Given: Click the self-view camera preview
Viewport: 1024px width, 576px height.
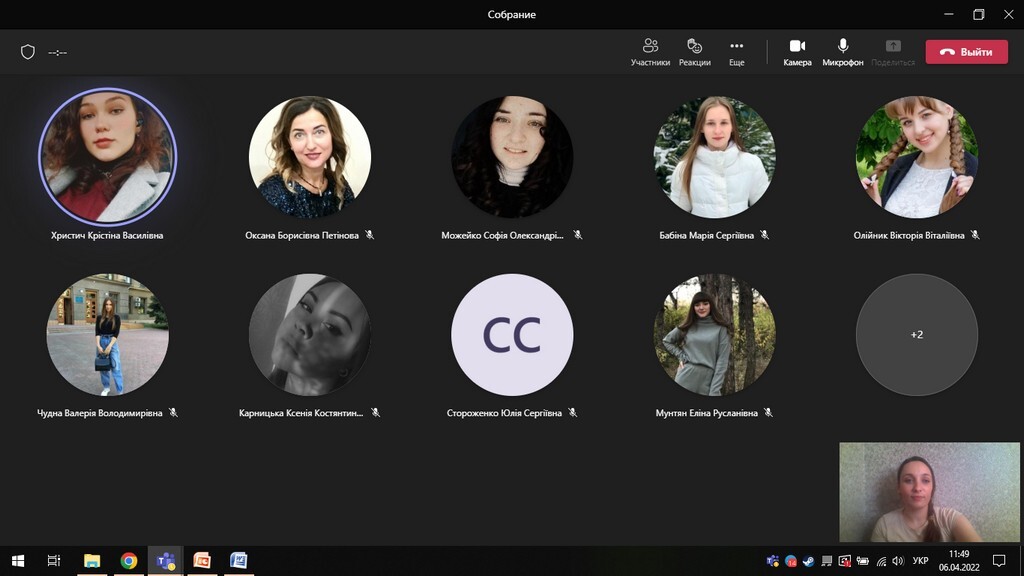Looking at the screenshot, I should point(929,493).
